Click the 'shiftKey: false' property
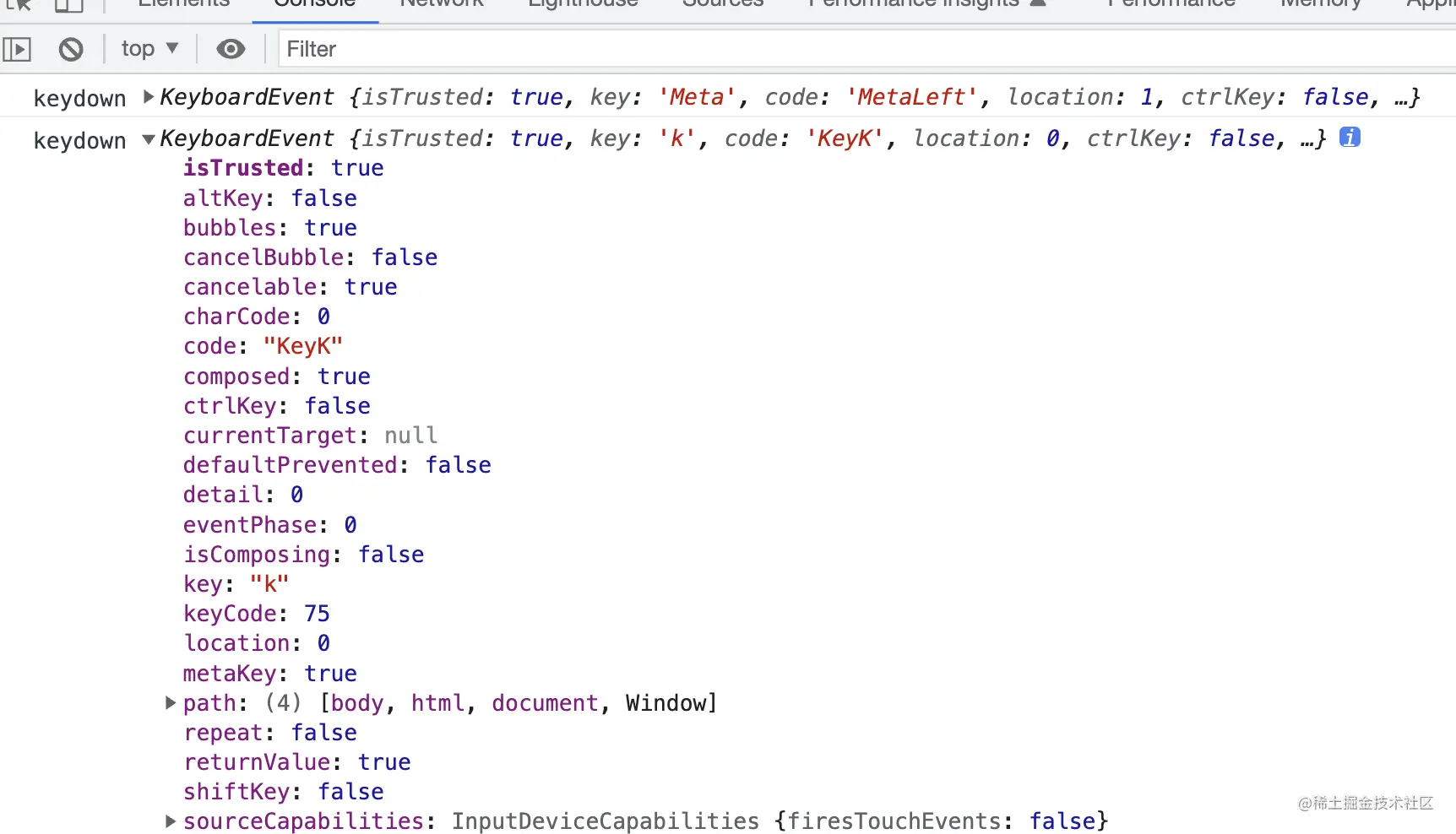 [x=284, y=792]
